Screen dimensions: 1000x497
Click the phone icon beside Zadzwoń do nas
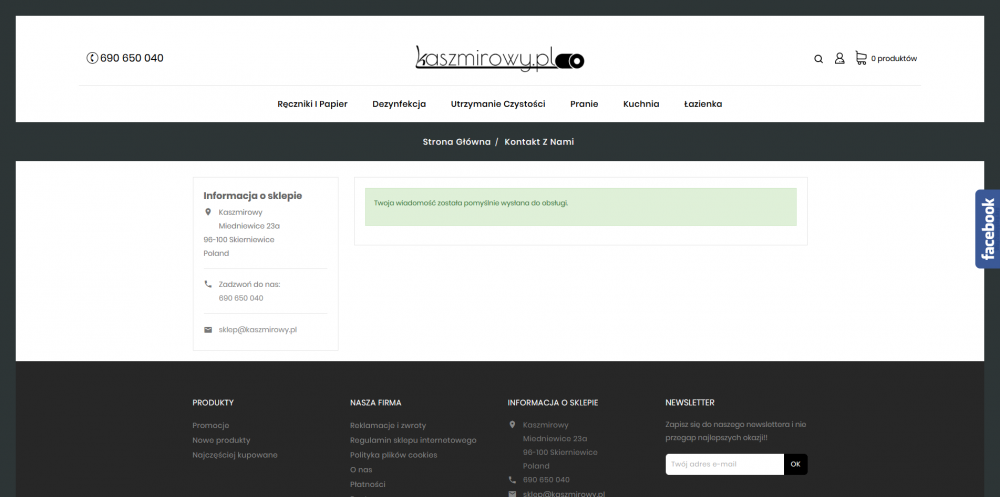coord(208,284)
